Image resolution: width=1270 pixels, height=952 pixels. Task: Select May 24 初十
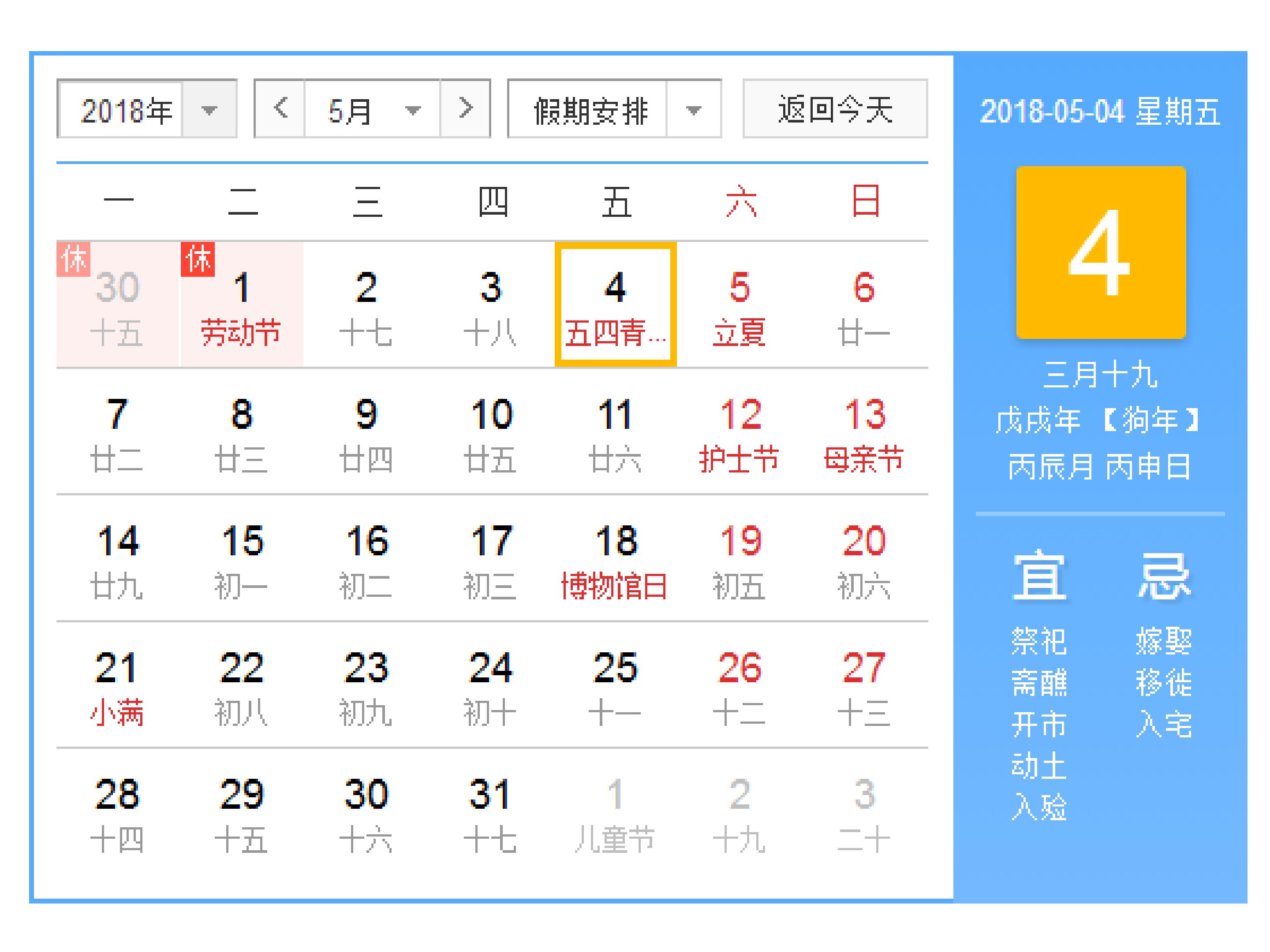point(491,685)
